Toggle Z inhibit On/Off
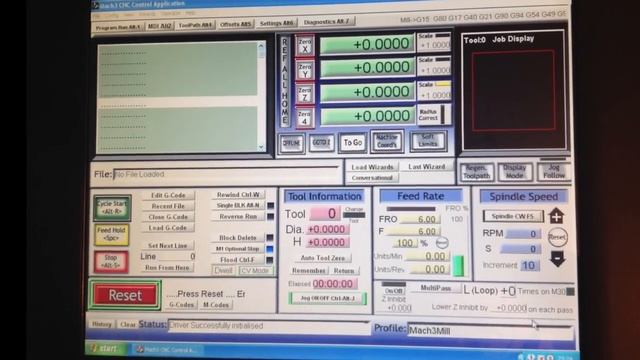This screenshot has height=360, width=640. [394, 290]
